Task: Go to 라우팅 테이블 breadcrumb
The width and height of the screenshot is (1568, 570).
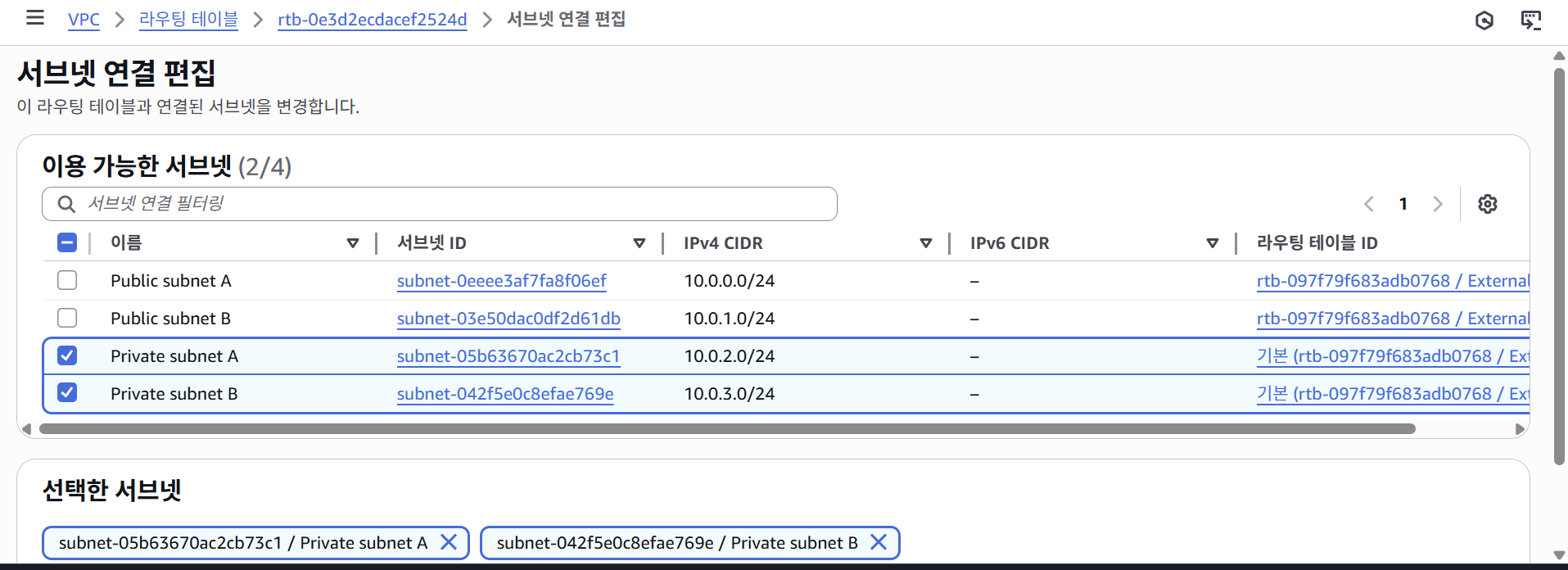Action: (x=188, y=20)
